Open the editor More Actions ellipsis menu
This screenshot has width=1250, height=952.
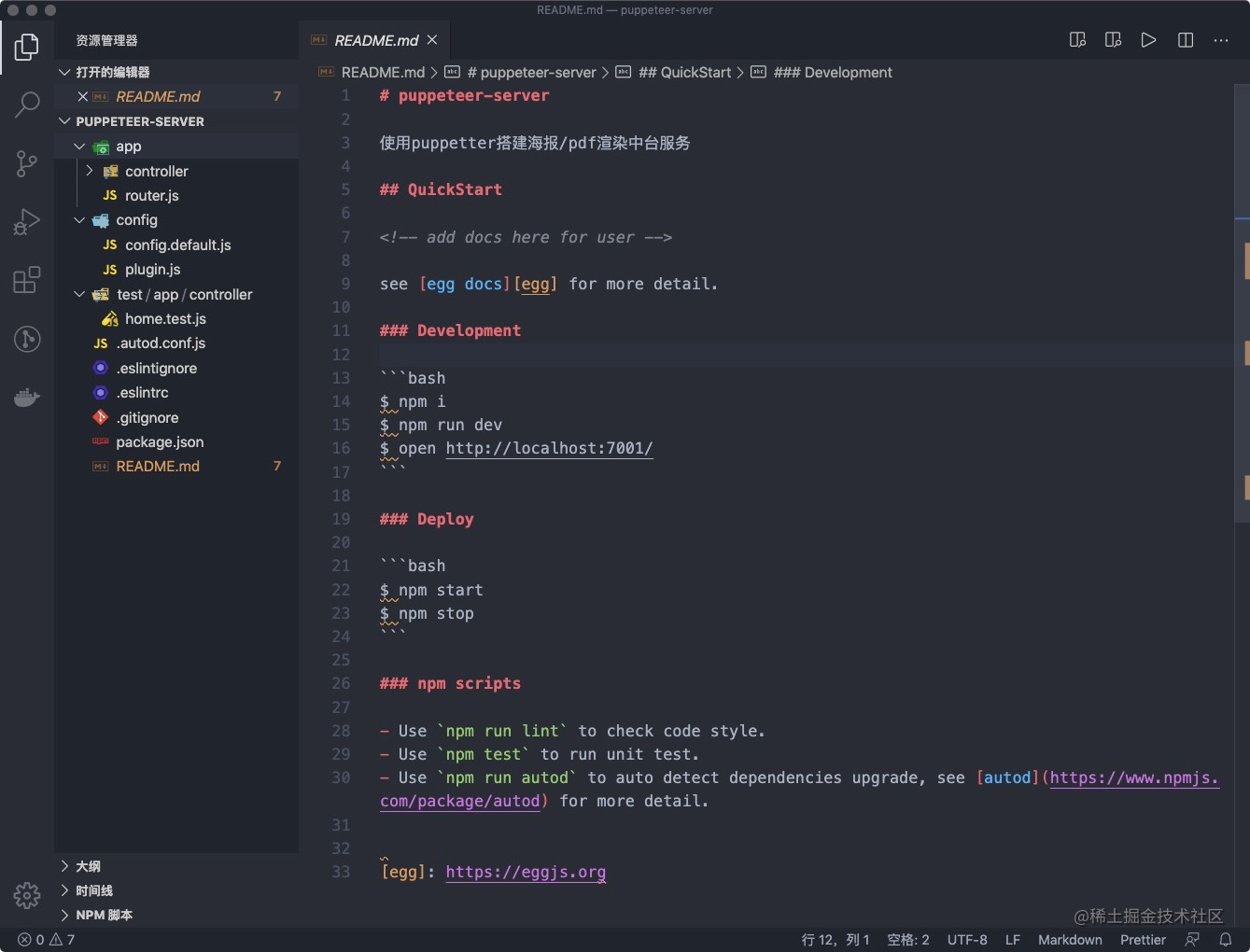(x=1221, y=40)
